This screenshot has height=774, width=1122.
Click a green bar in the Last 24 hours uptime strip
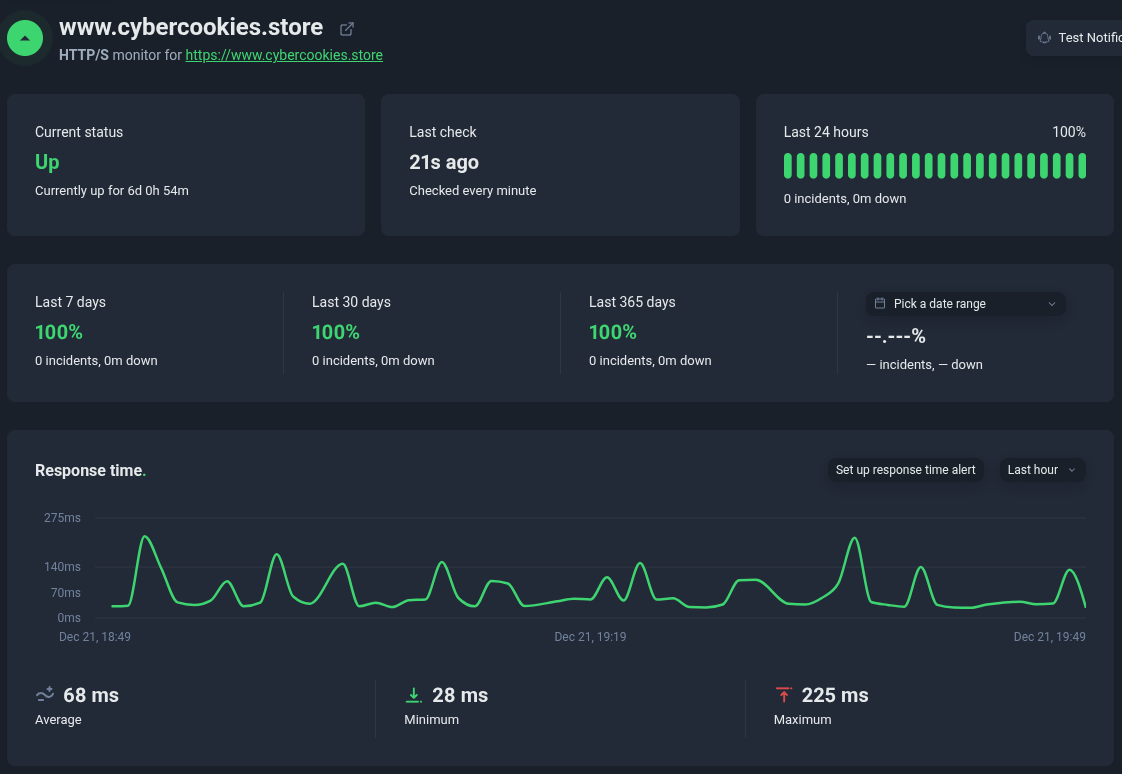point(933,165)
